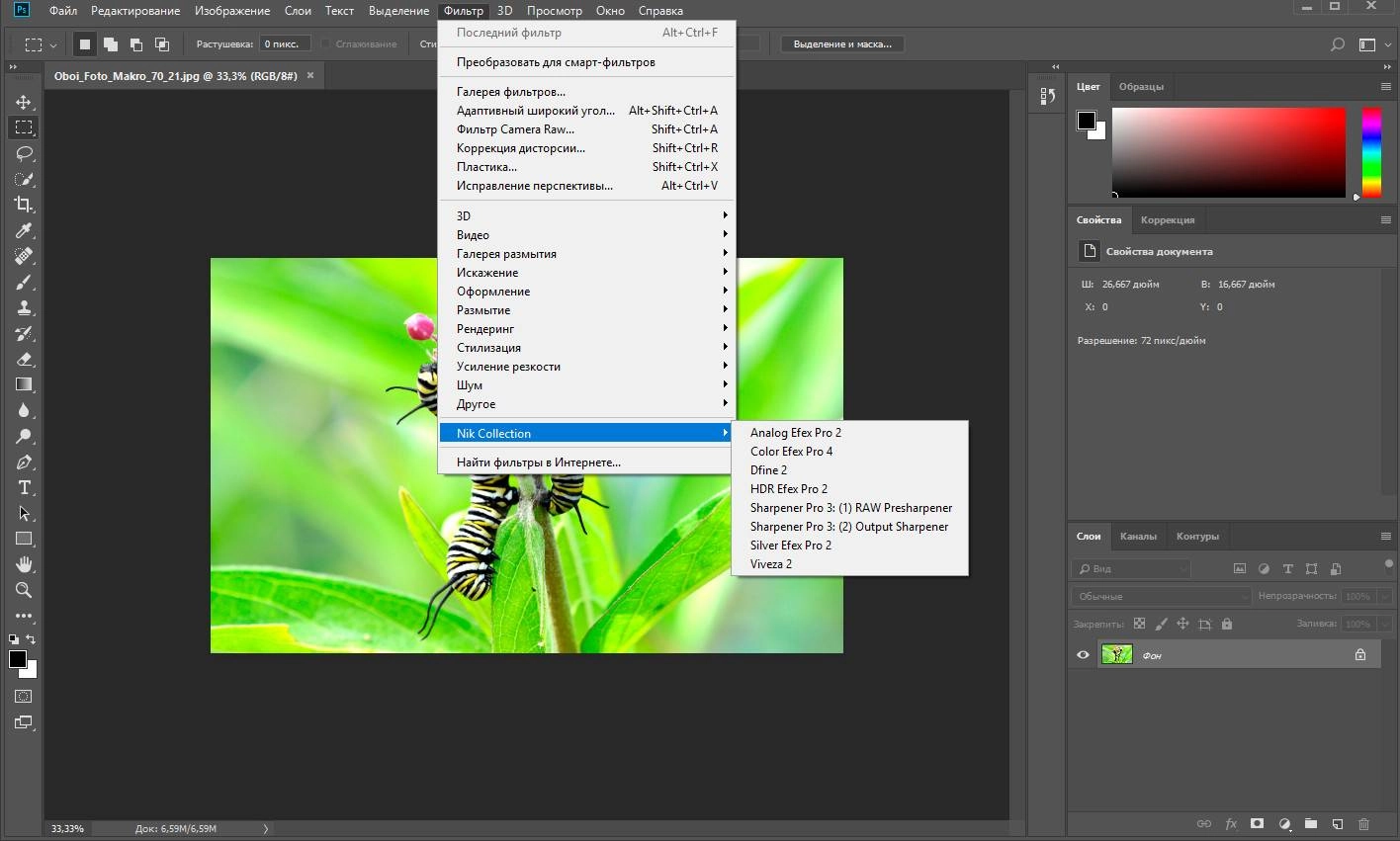The image size is (1400, 841).
Task: Create a new layer group
Action: tap(1310, 823)
